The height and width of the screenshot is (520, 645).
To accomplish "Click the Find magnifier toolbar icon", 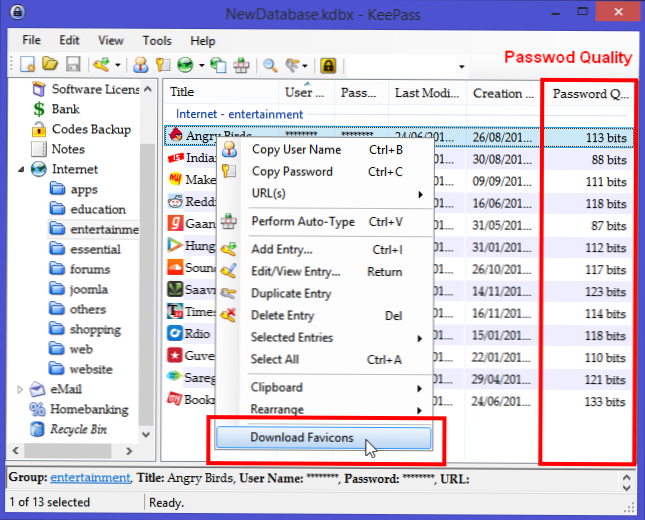I will point(270,66).
